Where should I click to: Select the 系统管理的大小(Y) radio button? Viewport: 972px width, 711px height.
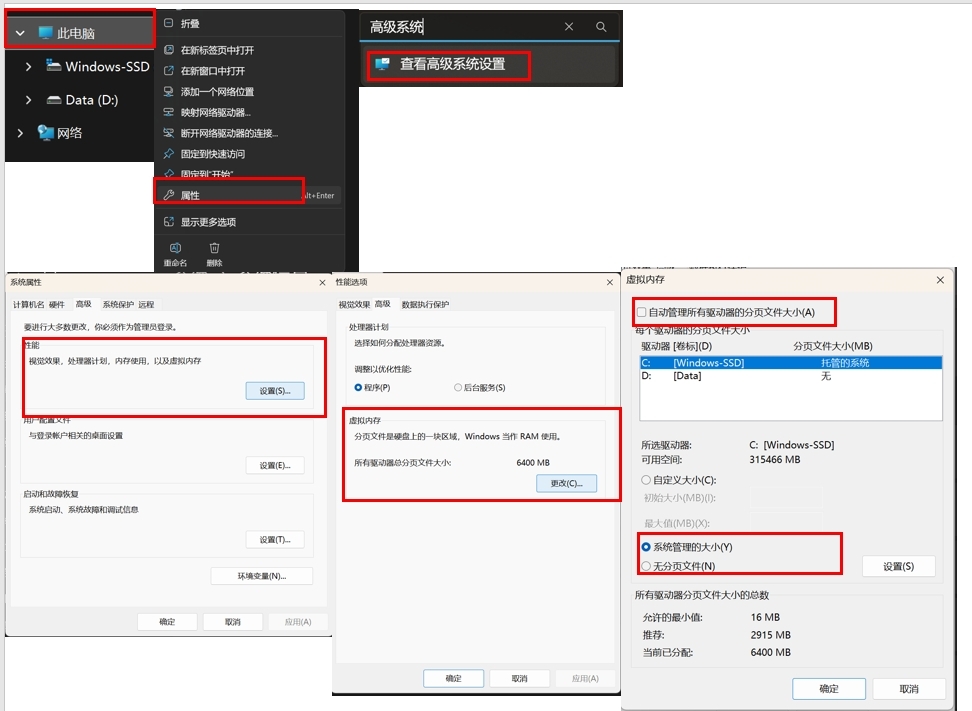coord(645,547)
